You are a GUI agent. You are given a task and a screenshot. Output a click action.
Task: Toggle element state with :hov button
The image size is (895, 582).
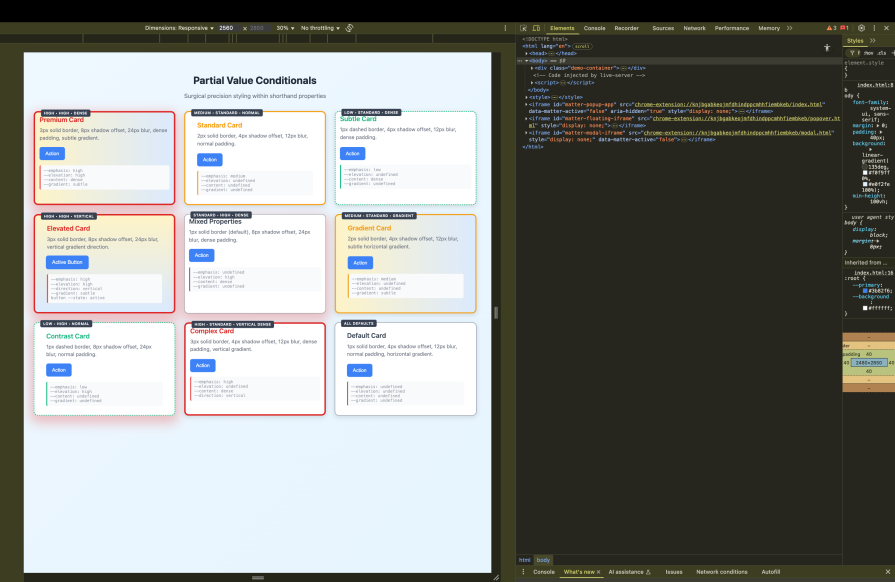point(868,52)
